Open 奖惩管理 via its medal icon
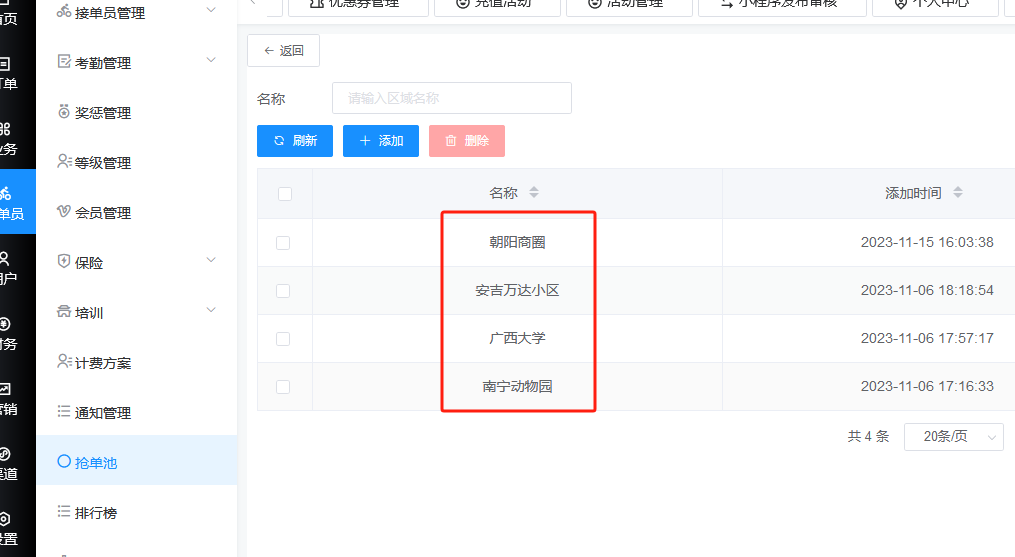 pyautogui.click(x=63, y=112)
